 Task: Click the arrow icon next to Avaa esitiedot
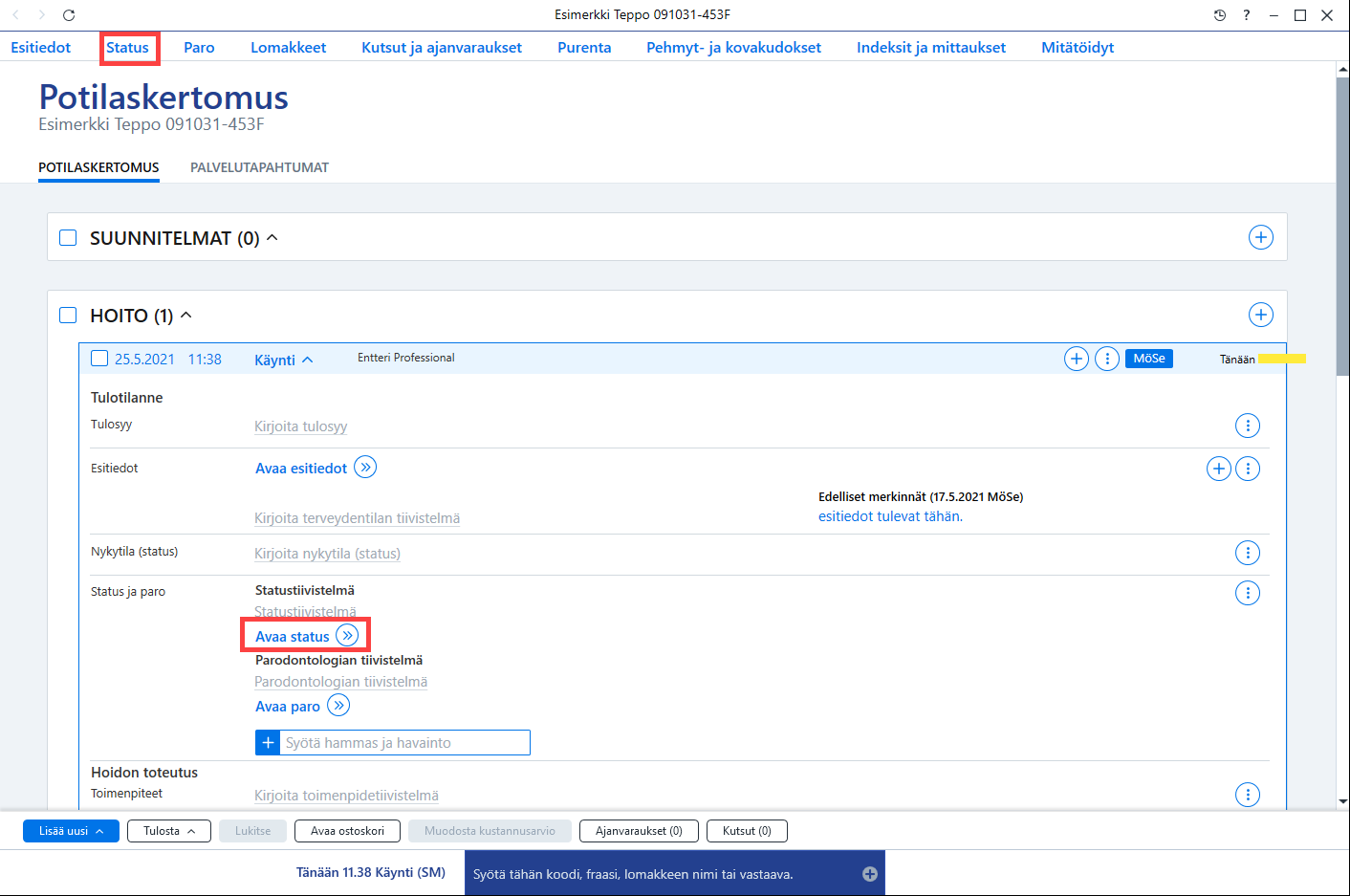click(x=365, y=467)
